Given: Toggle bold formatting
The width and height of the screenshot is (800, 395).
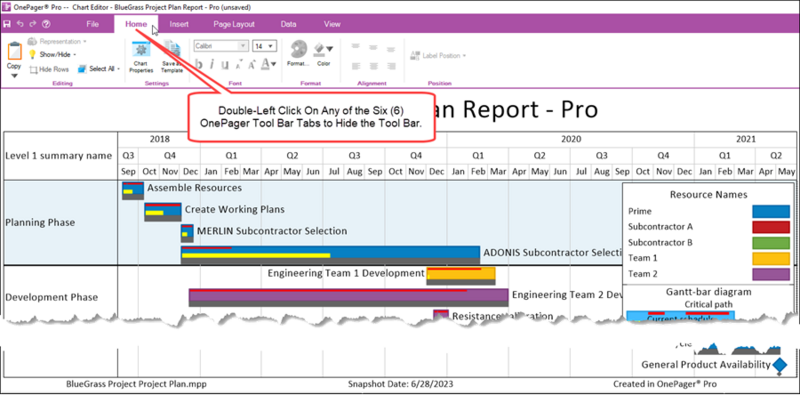Looking at the screenshot, I should pyautogui.click(x=199, y=64).
